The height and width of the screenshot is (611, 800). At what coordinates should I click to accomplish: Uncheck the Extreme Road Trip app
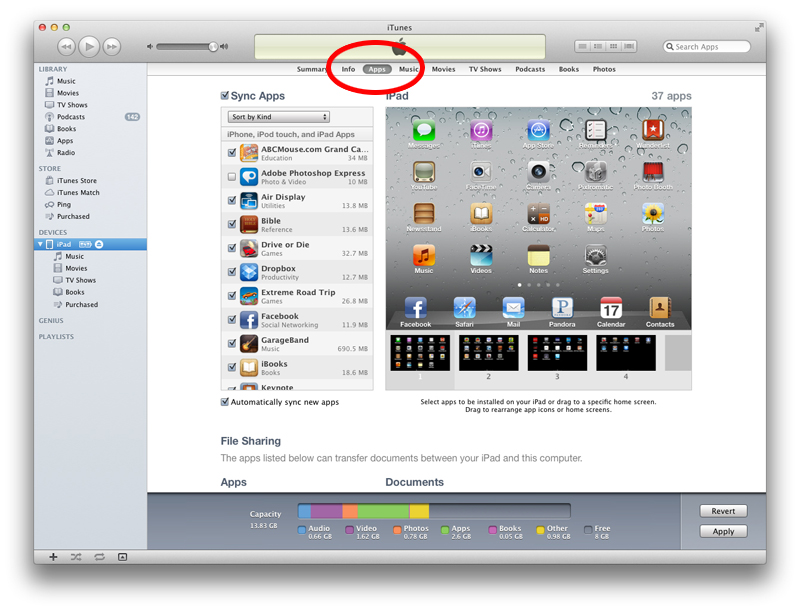(232, 296)
